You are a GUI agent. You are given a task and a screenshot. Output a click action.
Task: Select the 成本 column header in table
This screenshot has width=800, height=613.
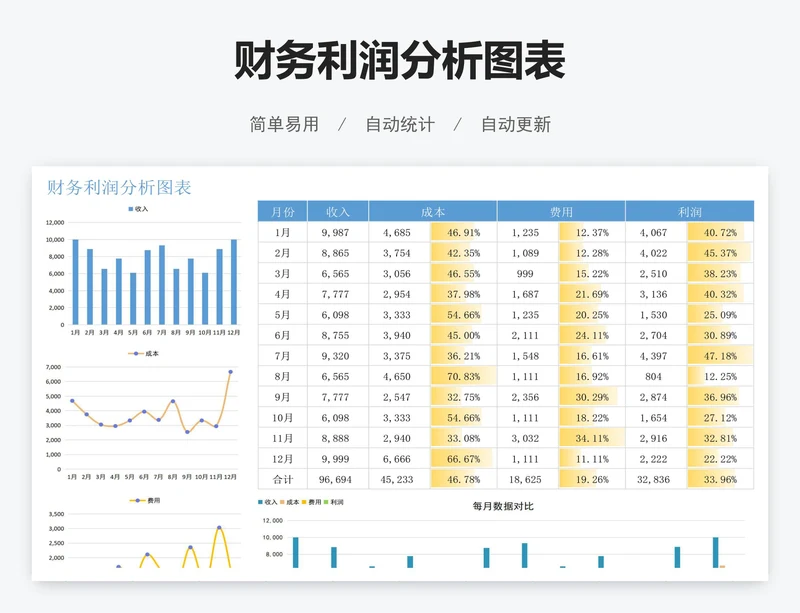(x=433, y=211)
